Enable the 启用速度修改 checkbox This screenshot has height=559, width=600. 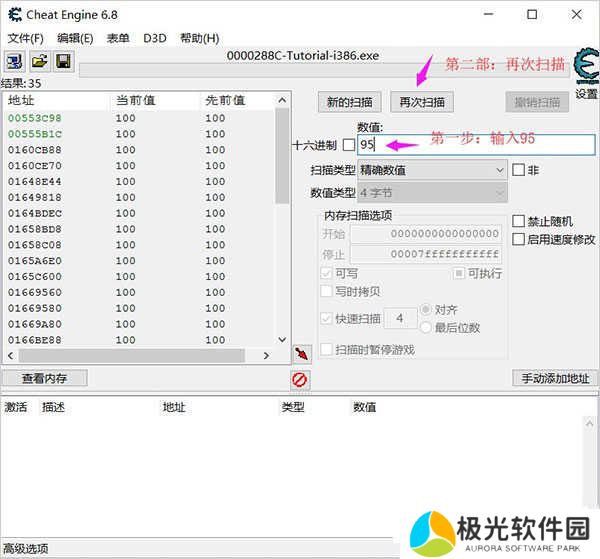pos(518,239)
